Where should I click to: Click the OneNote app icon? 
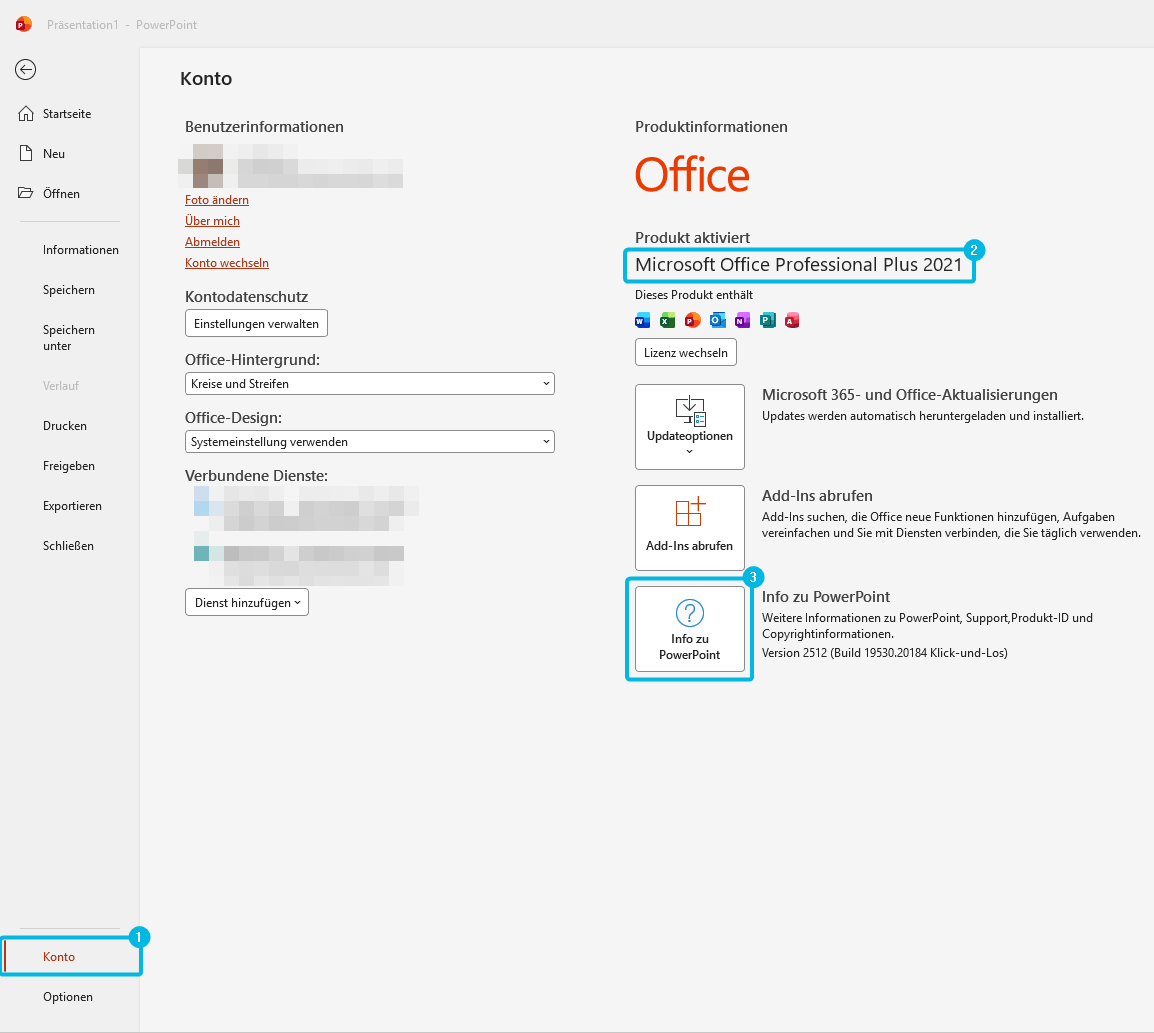coord(743,320)
